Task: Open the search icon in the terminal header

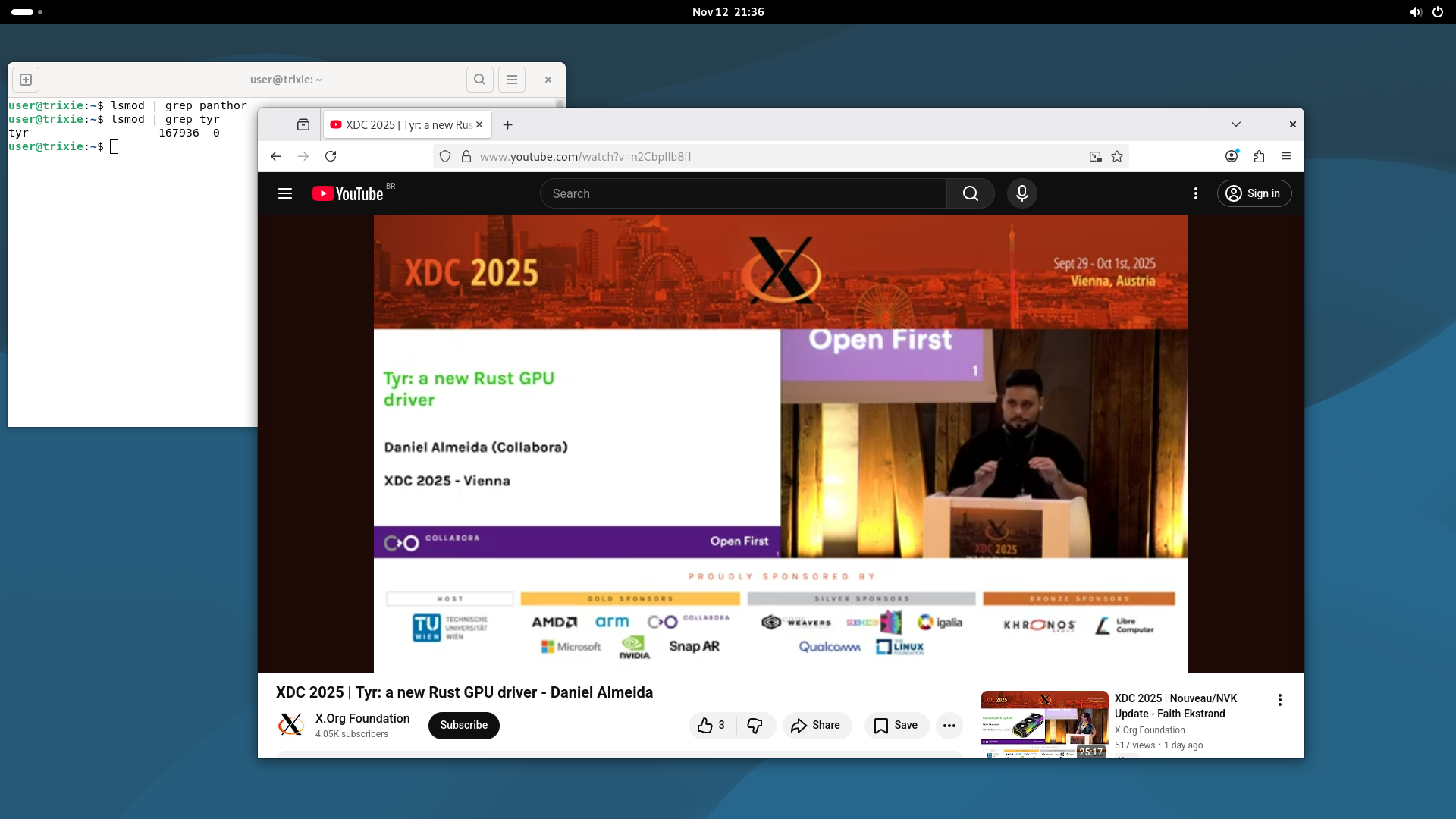Action: coord(479,79)
